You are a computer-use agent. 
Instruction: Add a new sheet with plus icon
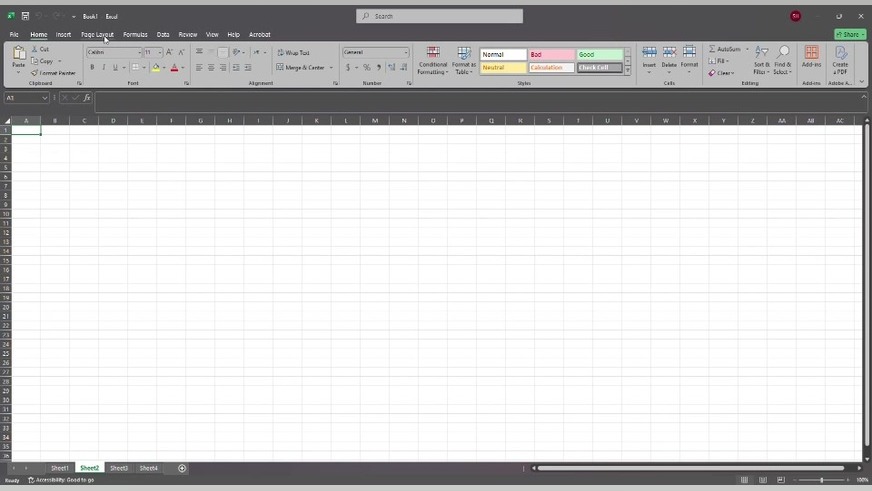pos(182,468)
